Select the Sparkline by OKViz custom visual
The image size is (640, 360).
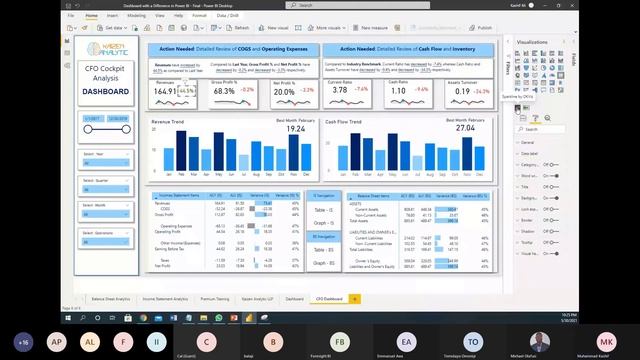[518, 108]
